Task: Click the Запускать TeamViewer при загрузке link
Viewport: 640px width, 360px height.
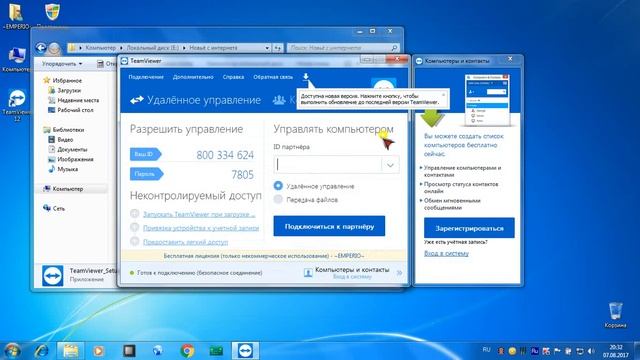Action: [199, 214]
